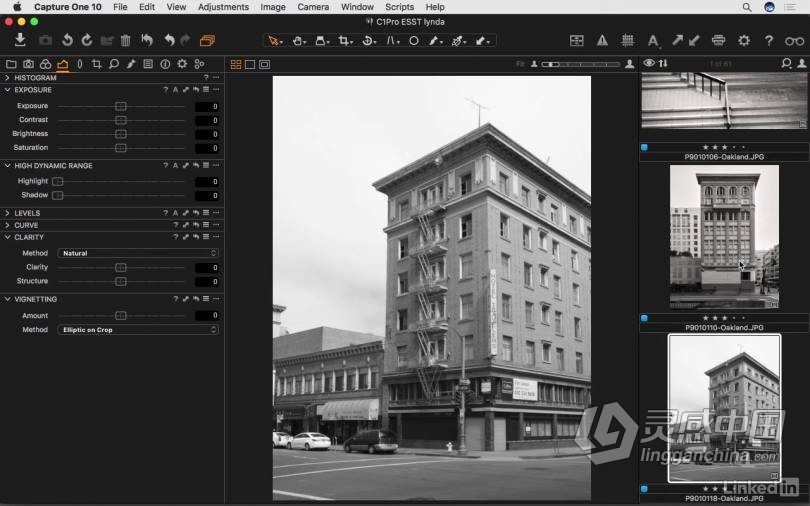Click the browser sort arrows icon
Screen dimensions: 810x506
(x=663, y=63)
